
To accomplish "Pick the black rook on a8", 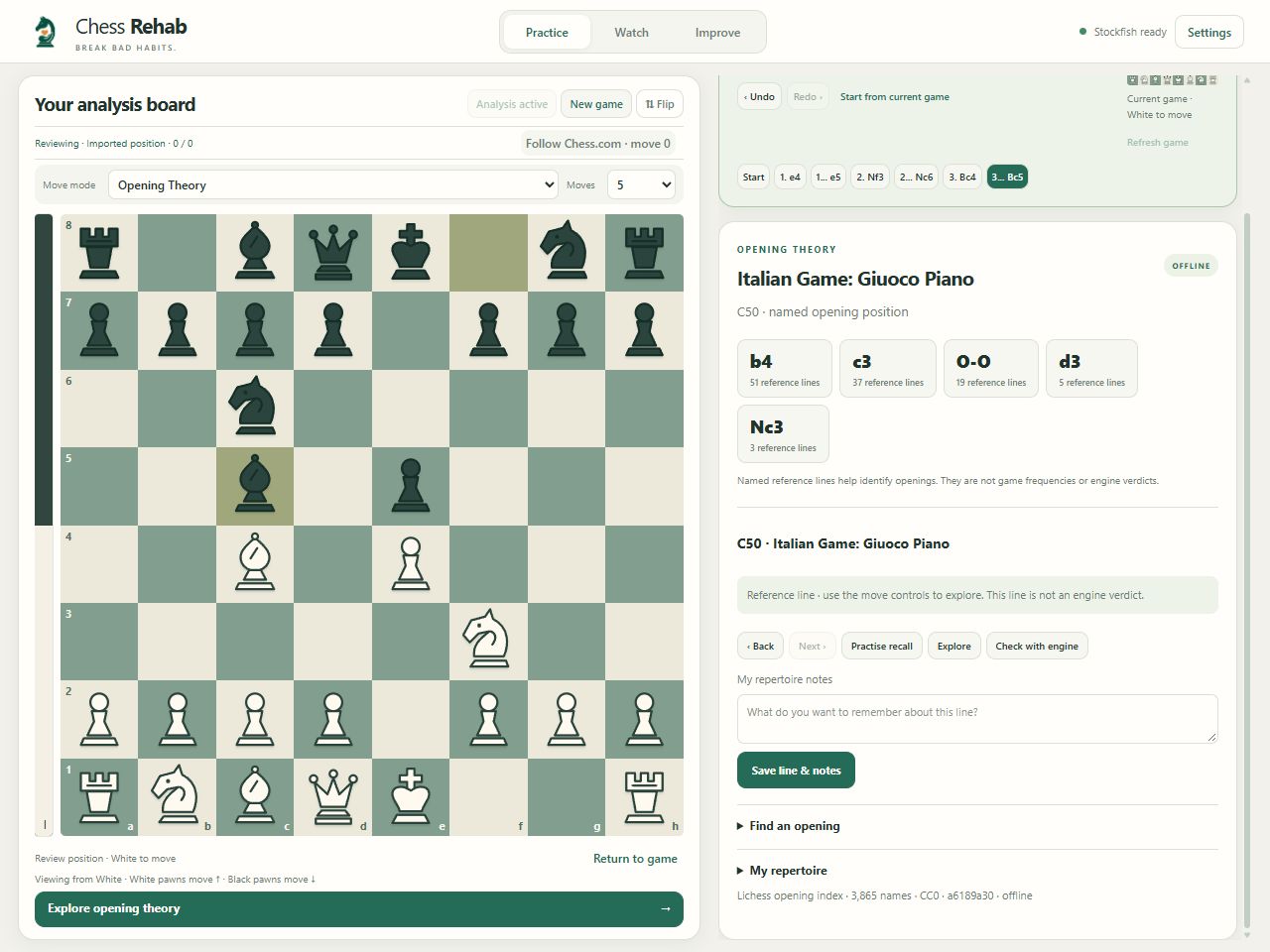I will coord(99,253).
